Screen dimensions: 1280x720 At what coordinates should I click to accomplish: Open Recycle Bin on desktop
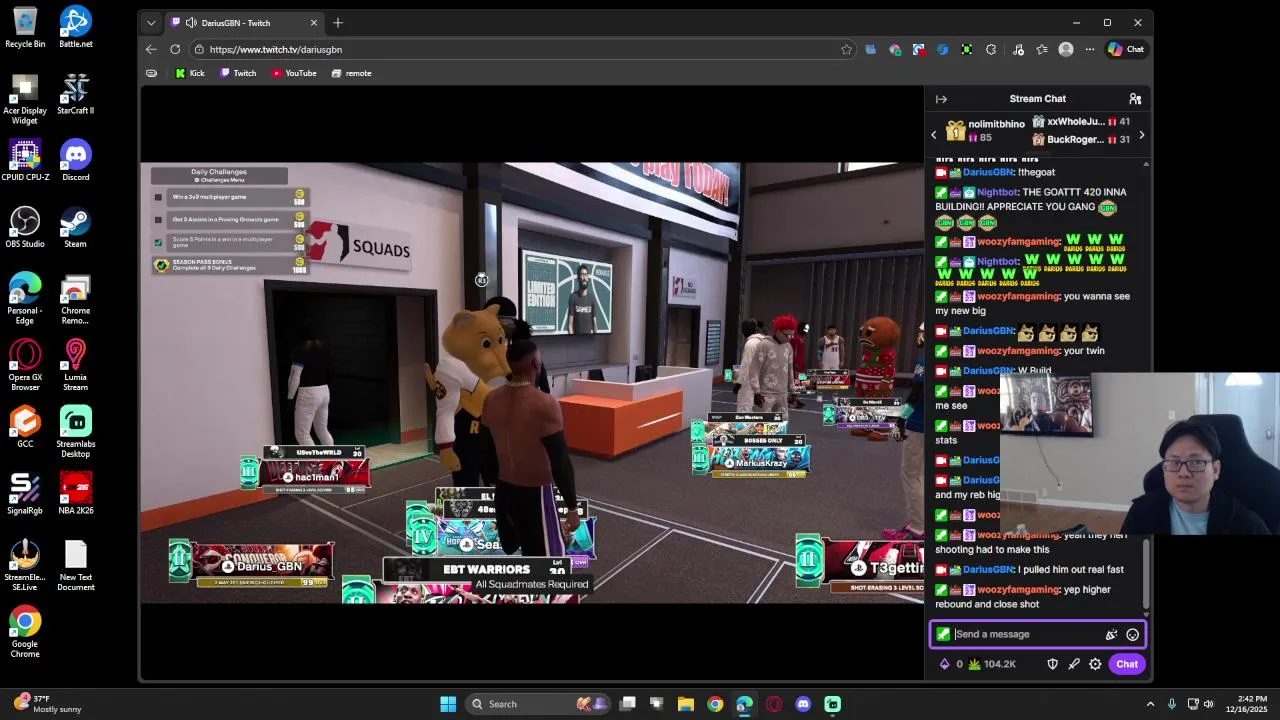[x=25, y=27]
